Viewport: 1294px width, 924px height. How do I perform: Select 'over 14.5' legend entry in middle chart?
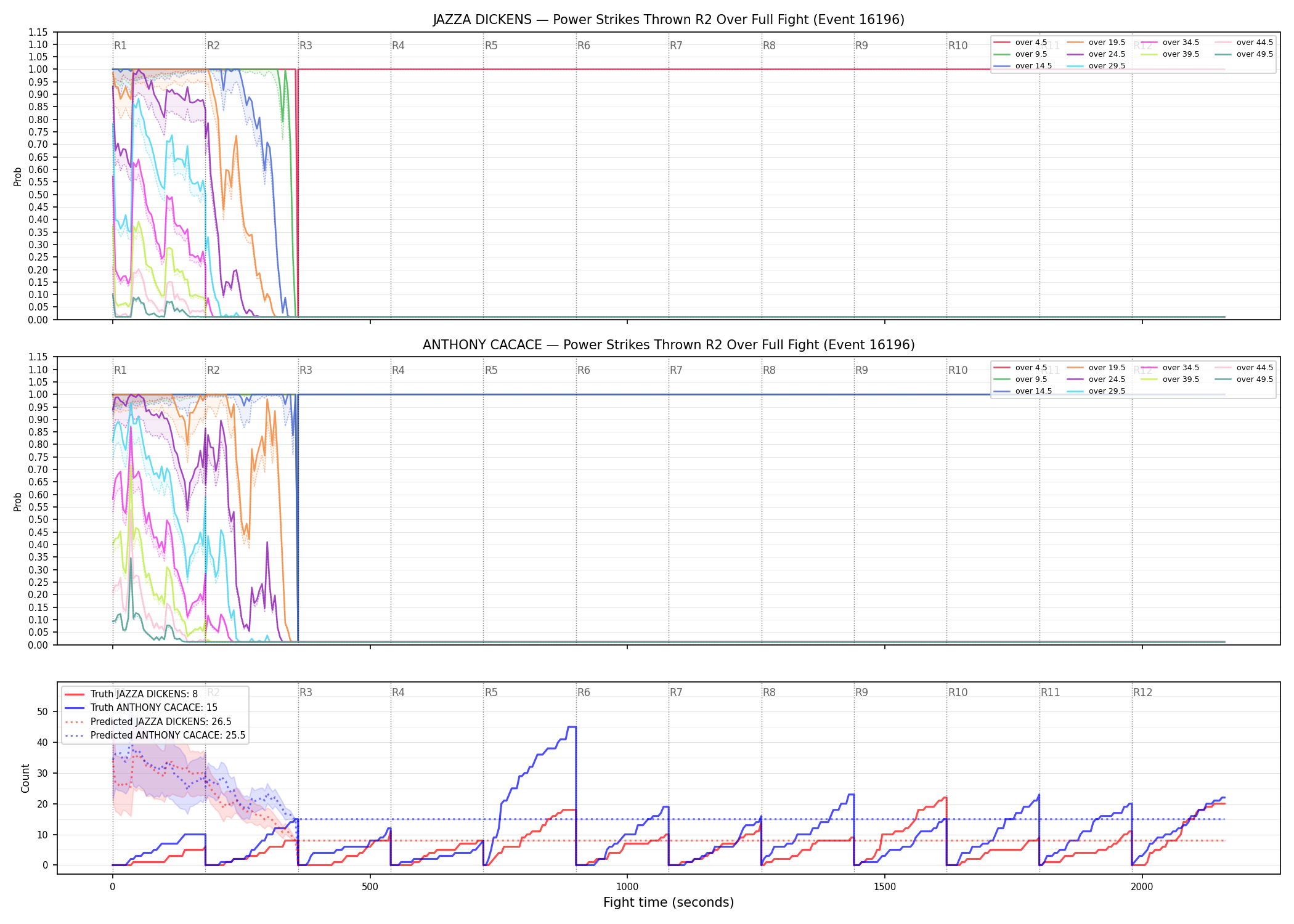(x=1023, y=391)
